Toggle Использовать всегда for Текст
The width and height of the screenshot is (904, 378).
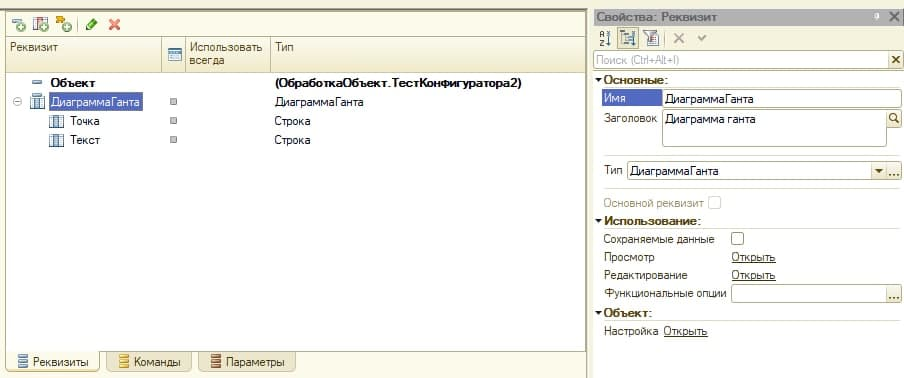click(174, 139)
